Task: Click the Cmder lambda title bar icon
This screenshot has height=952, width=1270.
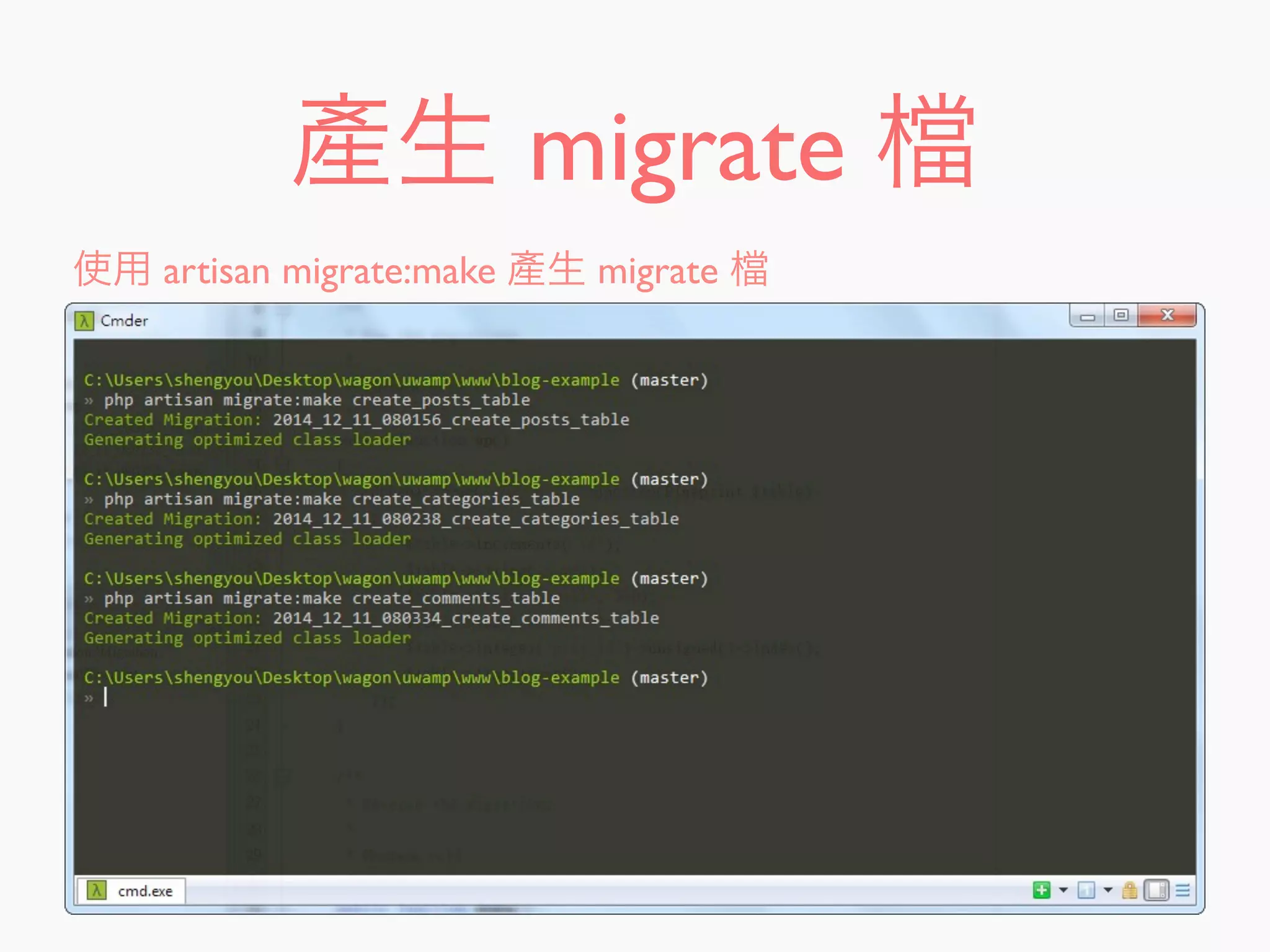Action: click(x=84, y=320)
